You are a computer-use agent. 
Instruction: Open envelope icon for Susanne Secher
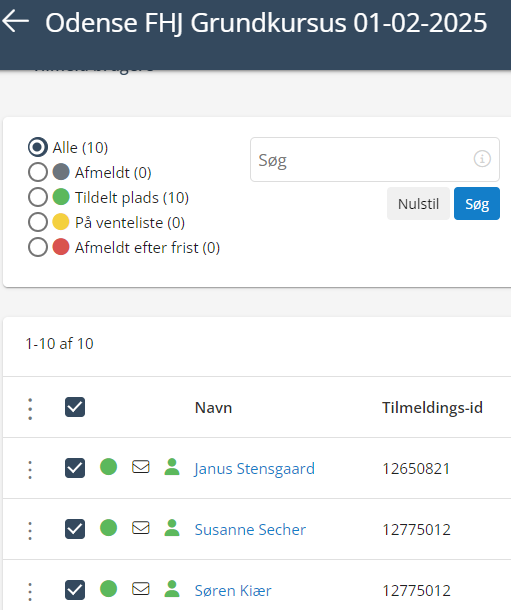pyautogui.click(x=141, y=528)
